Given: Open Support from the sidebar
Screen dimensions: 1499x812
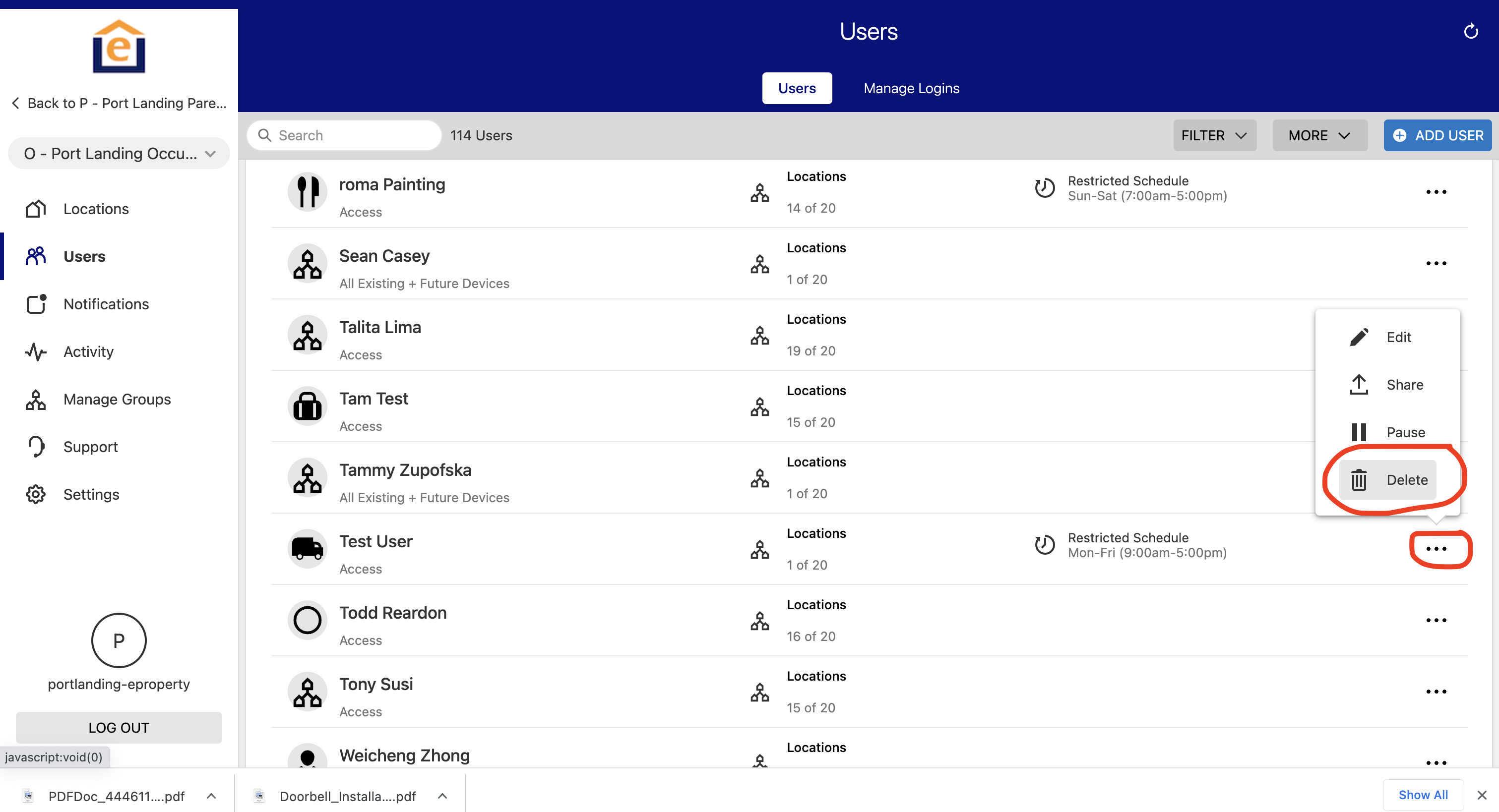Looking at the screenshot, I should pos(90,447).
